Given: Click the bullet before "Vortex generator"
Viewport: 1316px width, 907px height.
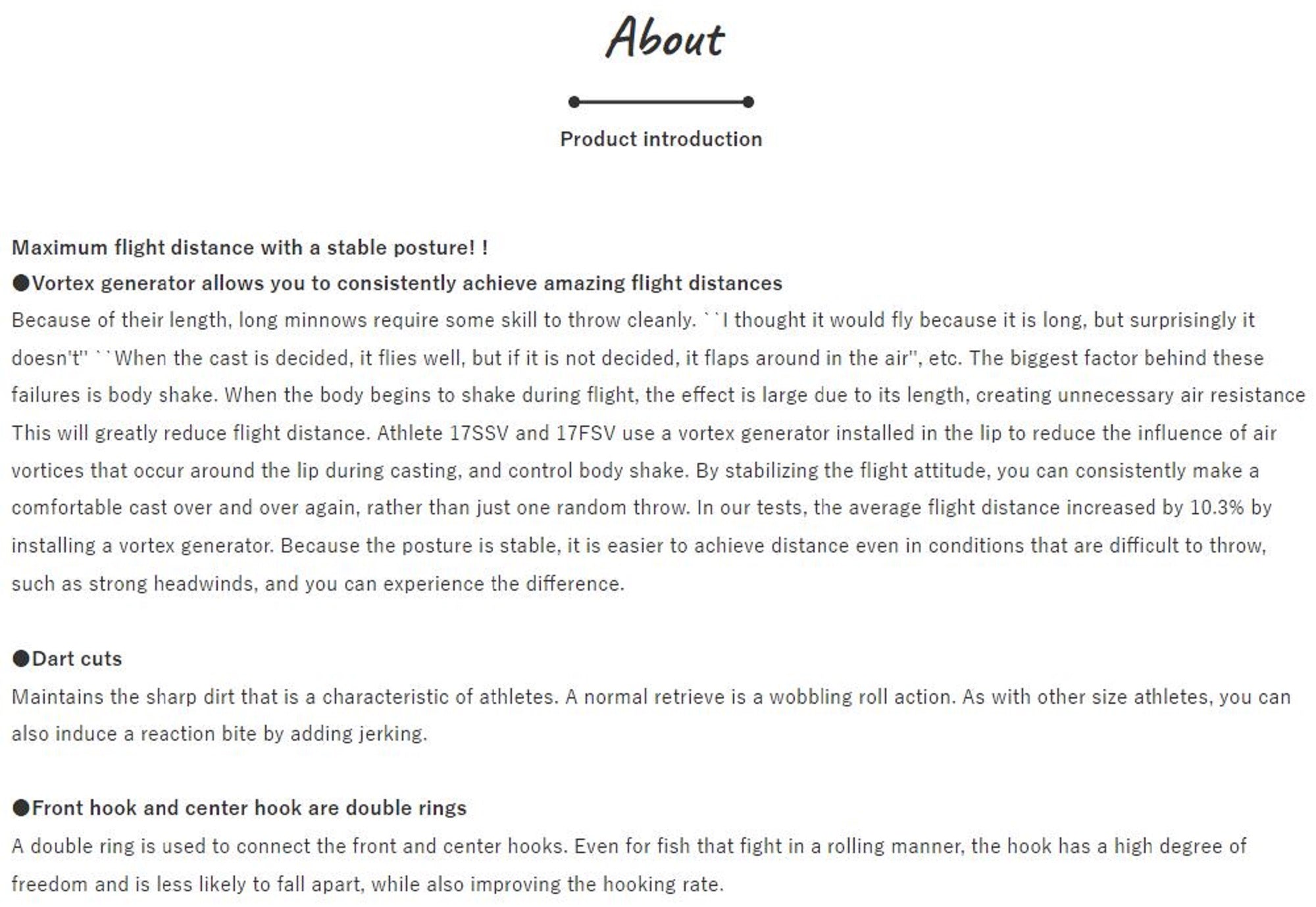Looking at the screenshot, I should point(21,283).
